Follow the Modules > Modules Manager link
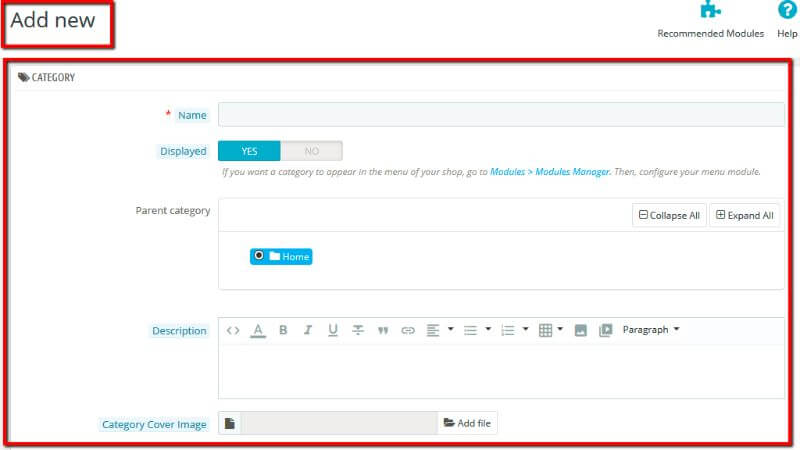The height and width of the screenshot is (450, 800). [549, 172]
